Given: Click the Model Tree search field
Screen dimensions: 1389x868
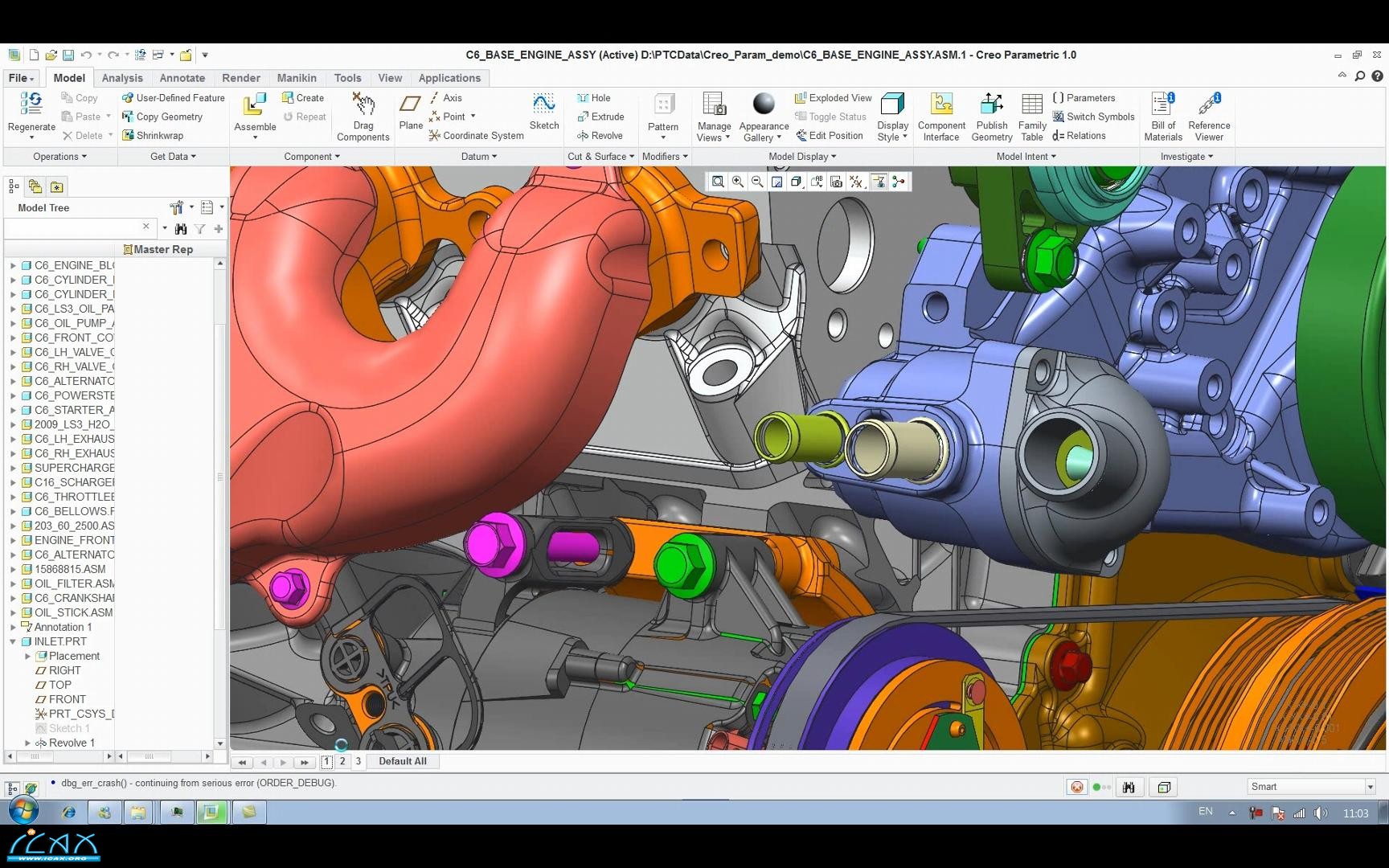Looking at the screenshot, I should pos(72,228).
